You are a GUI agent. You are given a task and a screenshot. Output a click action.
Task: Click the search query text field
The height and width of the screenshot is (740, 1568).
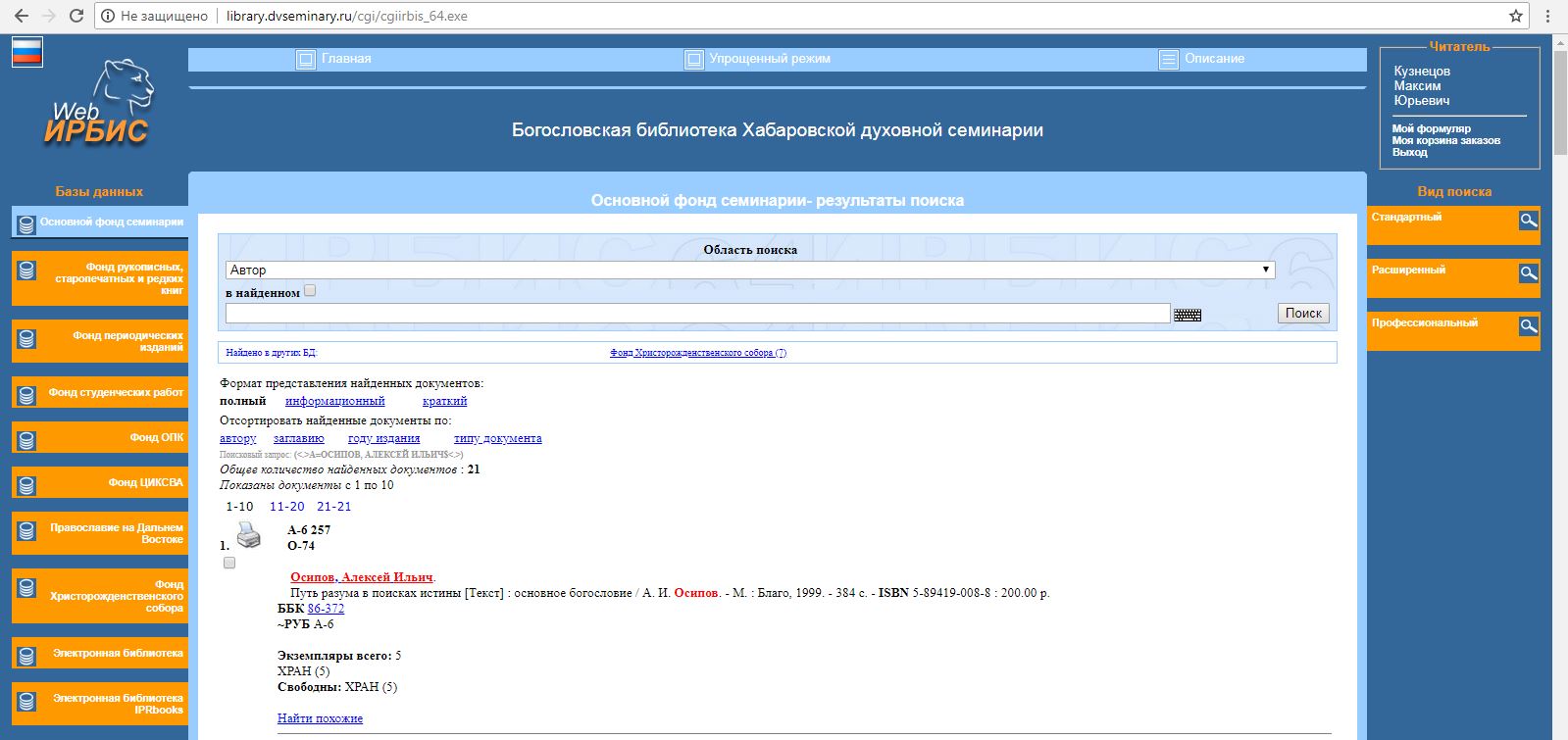697,313
